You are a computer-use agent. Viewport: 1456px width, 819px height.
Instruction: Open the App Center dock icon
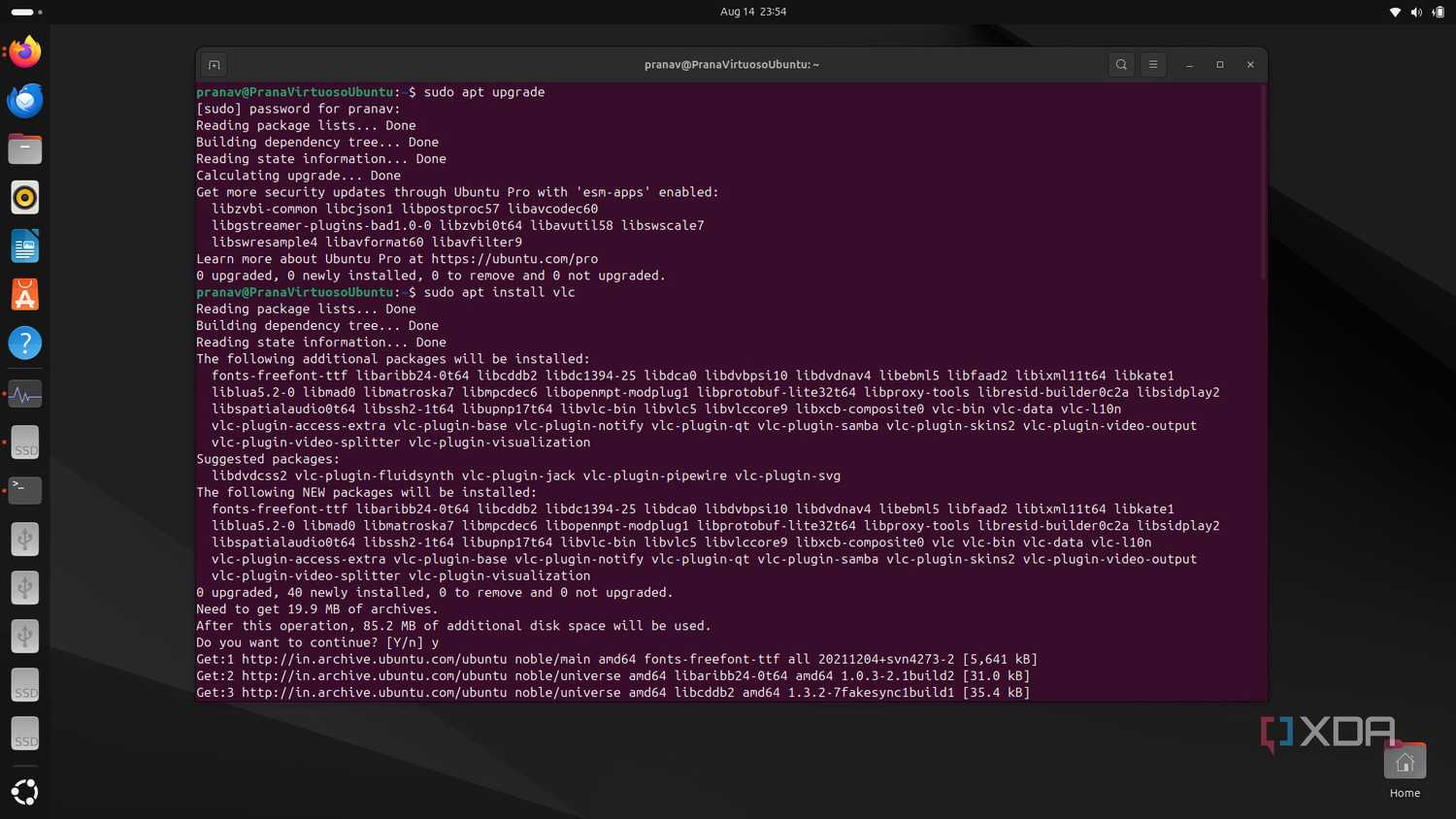tap(25, 294)
